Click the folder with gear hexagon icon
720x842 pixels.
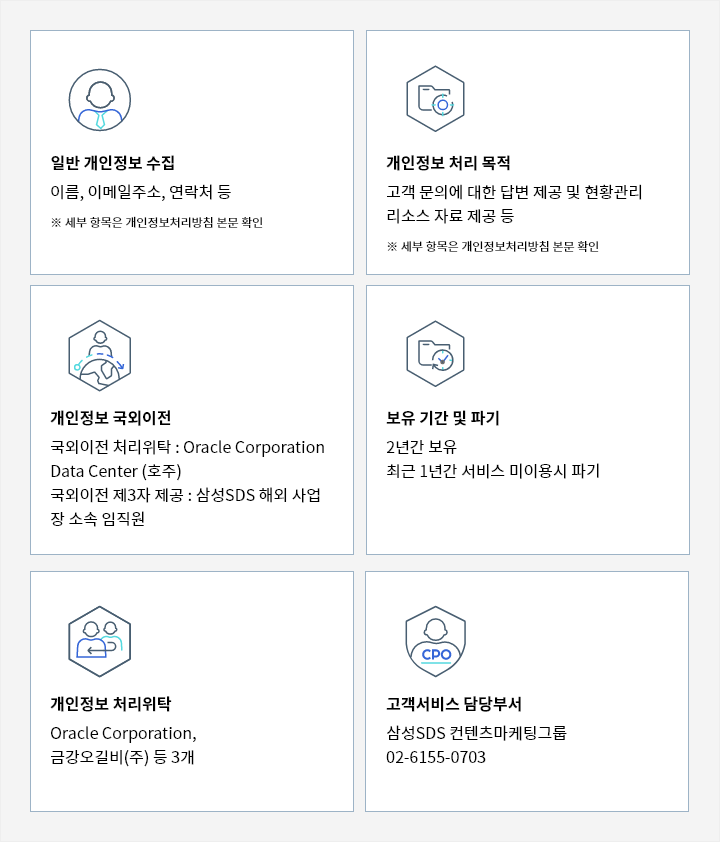click(435, 99)
